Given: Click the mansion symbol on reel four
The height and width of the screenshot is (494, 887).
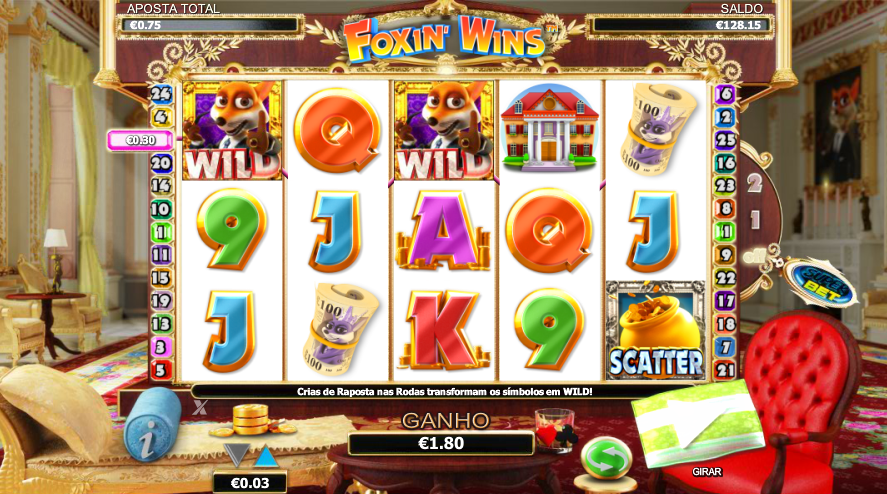Looking at the screenshot, I should click(x=549, y=128).
